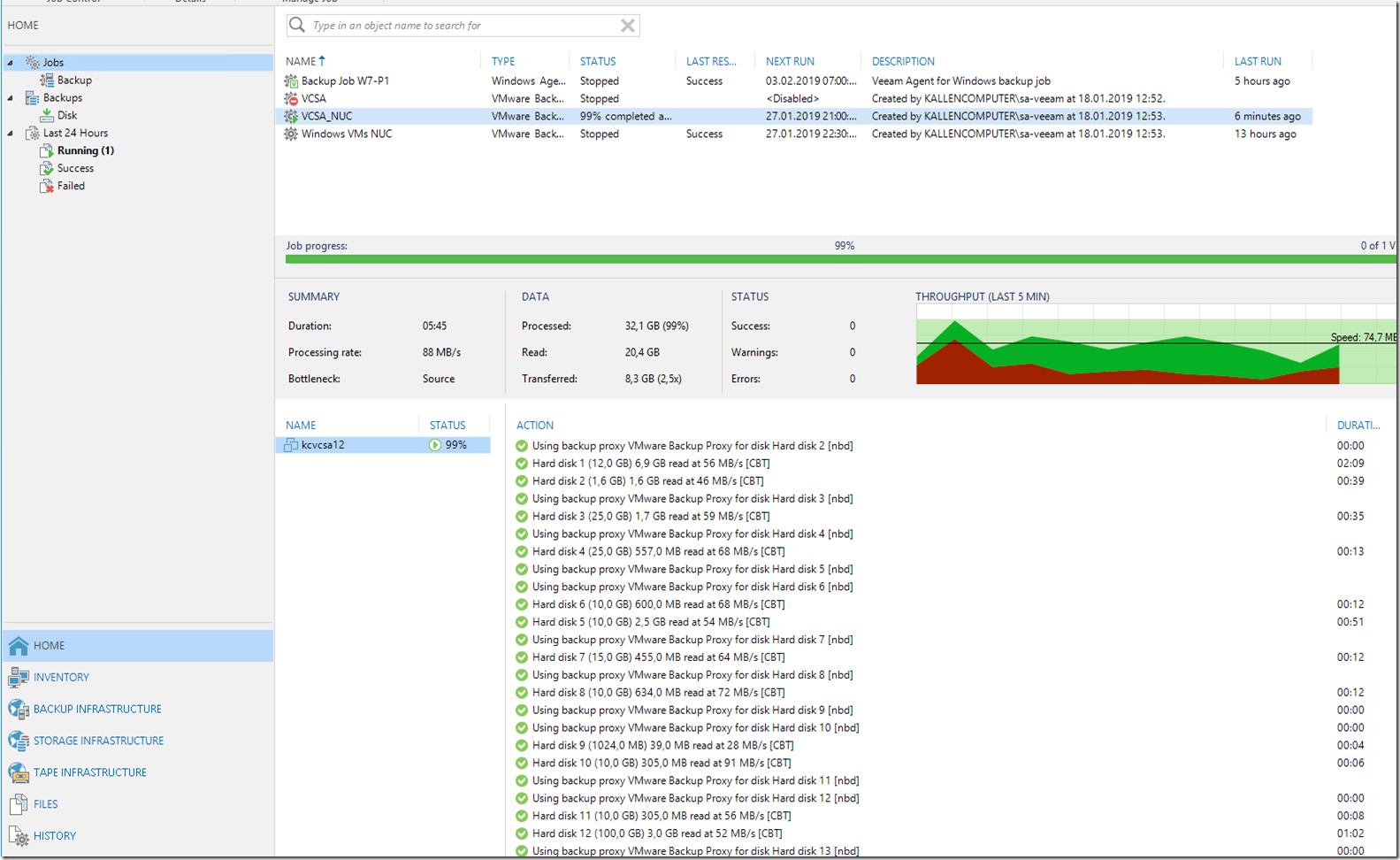Sort jobs by STATUS column header
This screenshot has width=1400, height=860.
click(598, 61)
